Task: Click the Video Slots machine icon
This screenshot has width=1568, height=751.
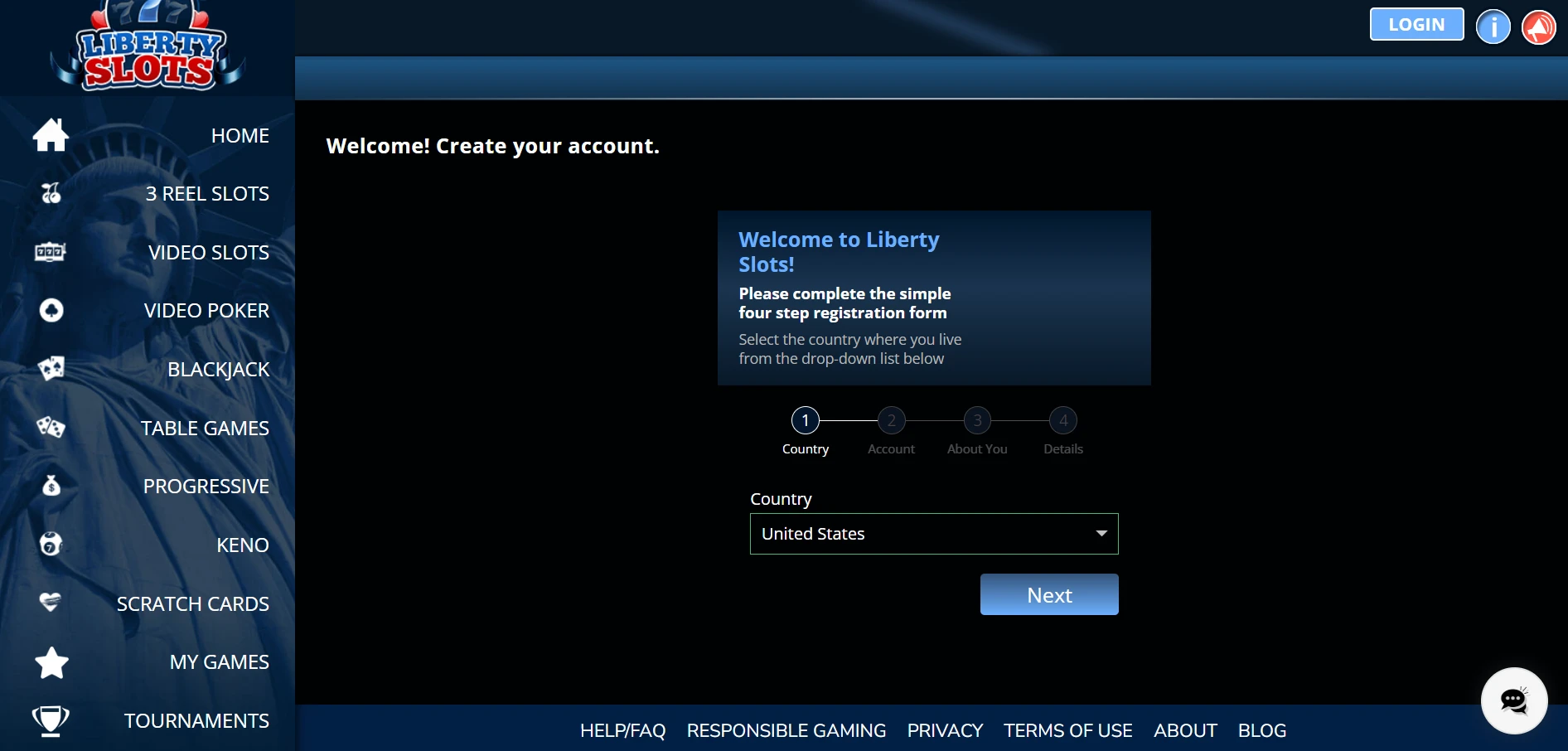Action: (x=51, y=252)
